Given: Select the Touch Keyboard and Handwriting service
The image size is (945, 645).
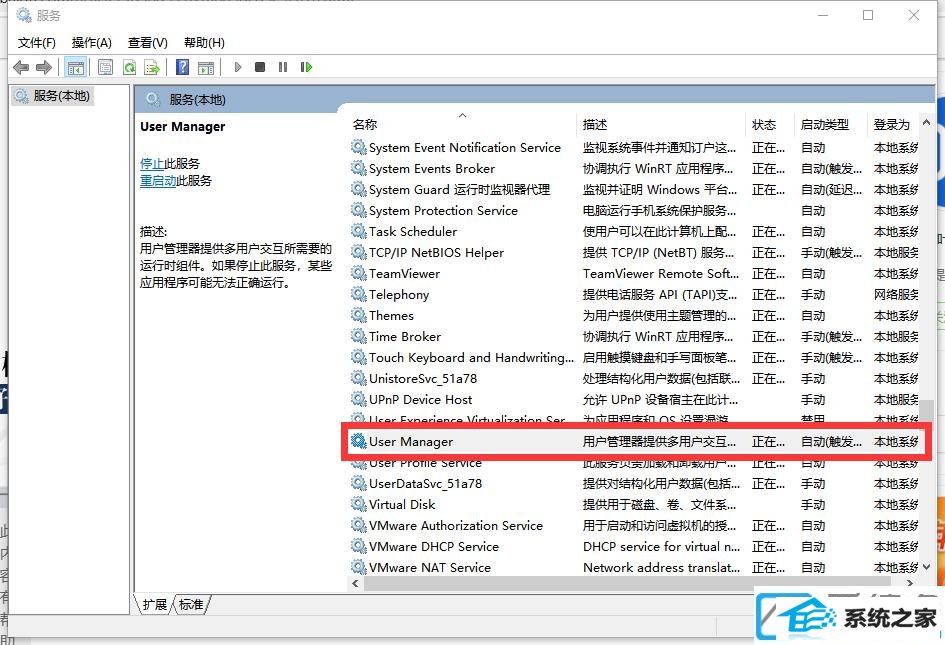Looking at the screenshot, I should pos(634,358).
